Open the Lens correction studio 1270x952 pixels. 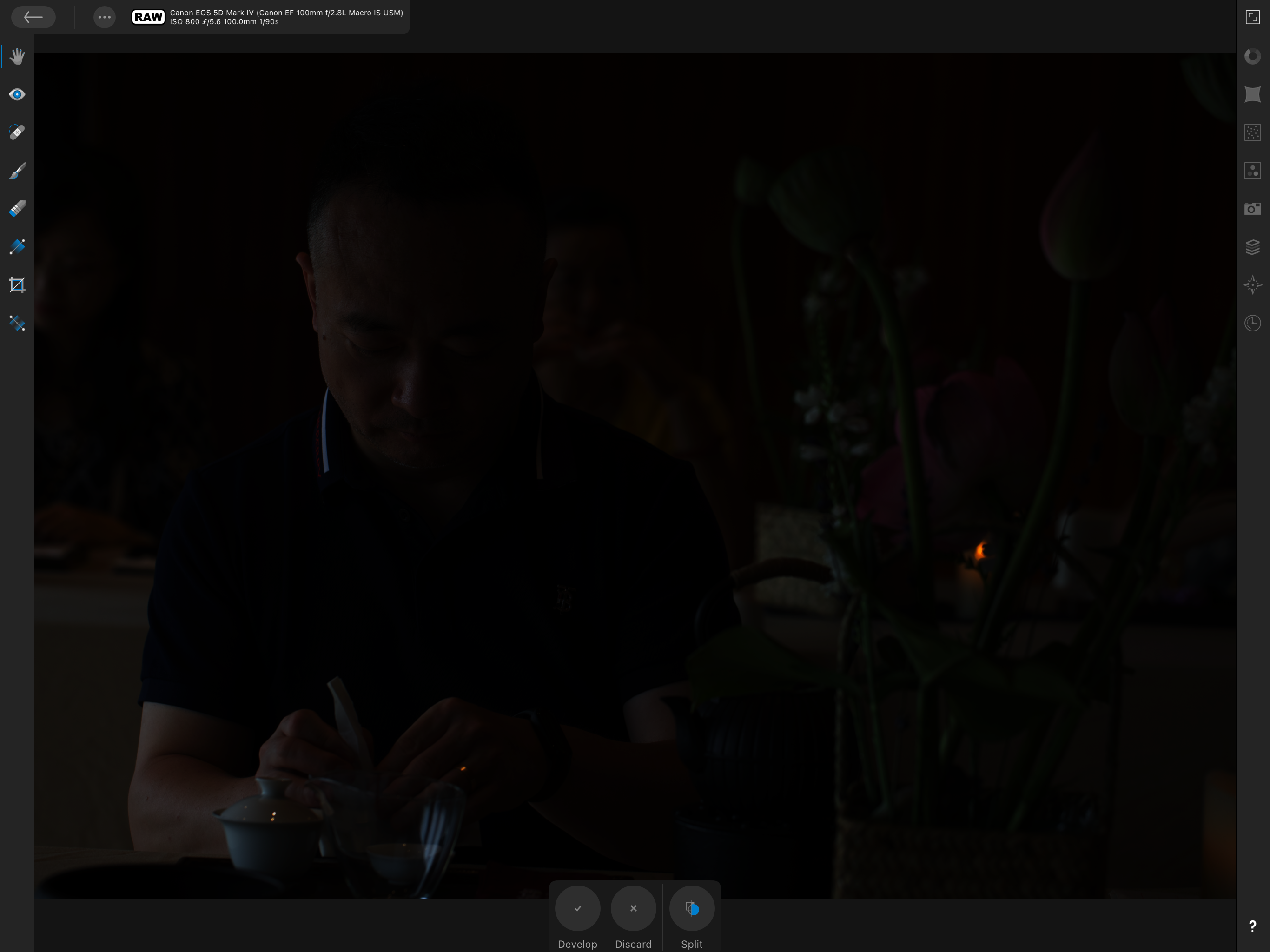(x=1253, y=94)
